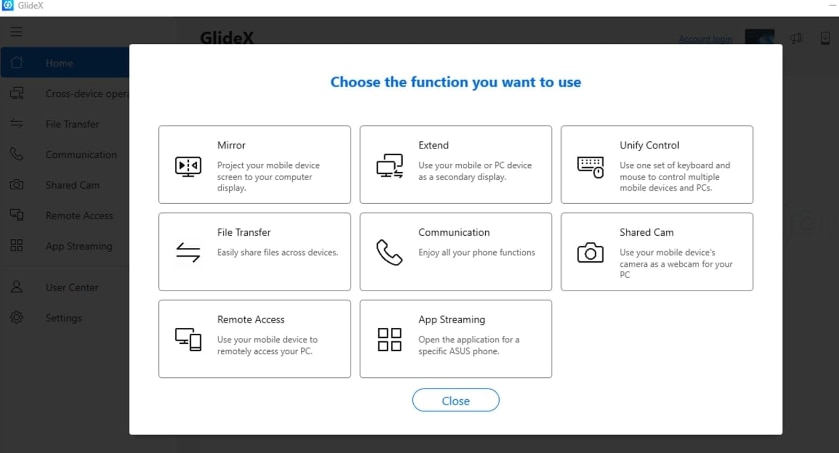The width and height of the screenshot is (839, 453).
Task: Open sidebar File Transfer section
Action: (x=72, y=124)
